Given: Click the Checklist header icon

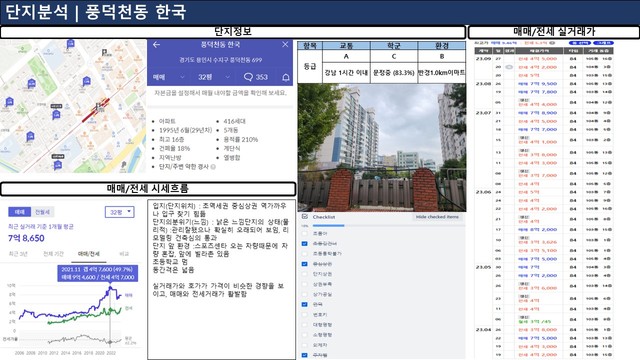Looking at the screenshot, I should pyautogui.click(x=305, y=216).
